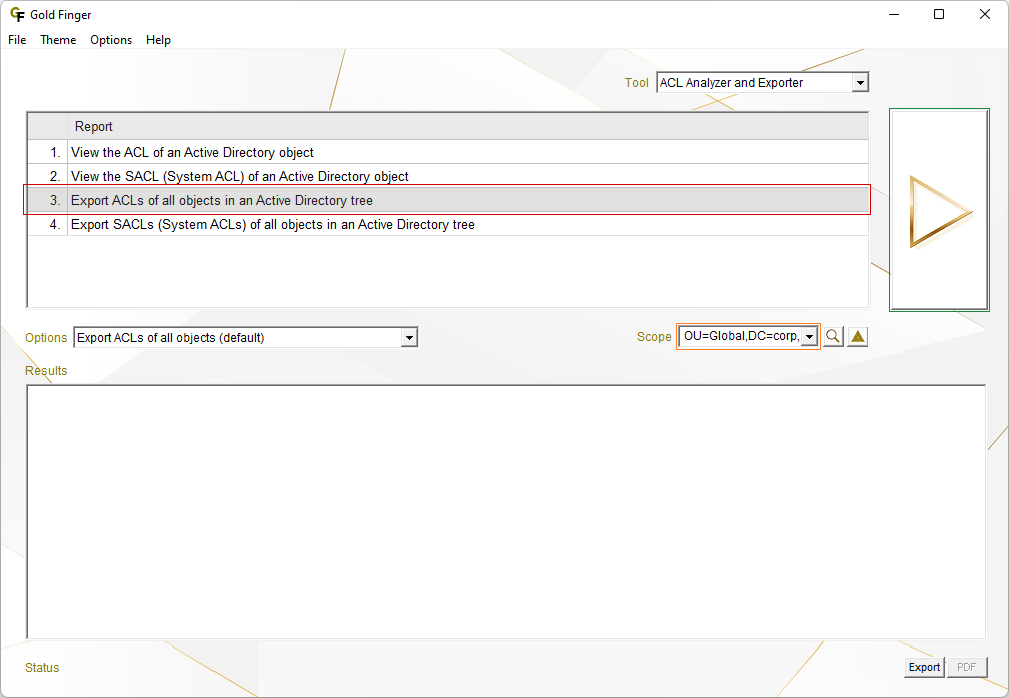Viewport: 1009px width, 698px height.
Task: Run the selected report with the gold play button
Action: (x=940, y=210)
